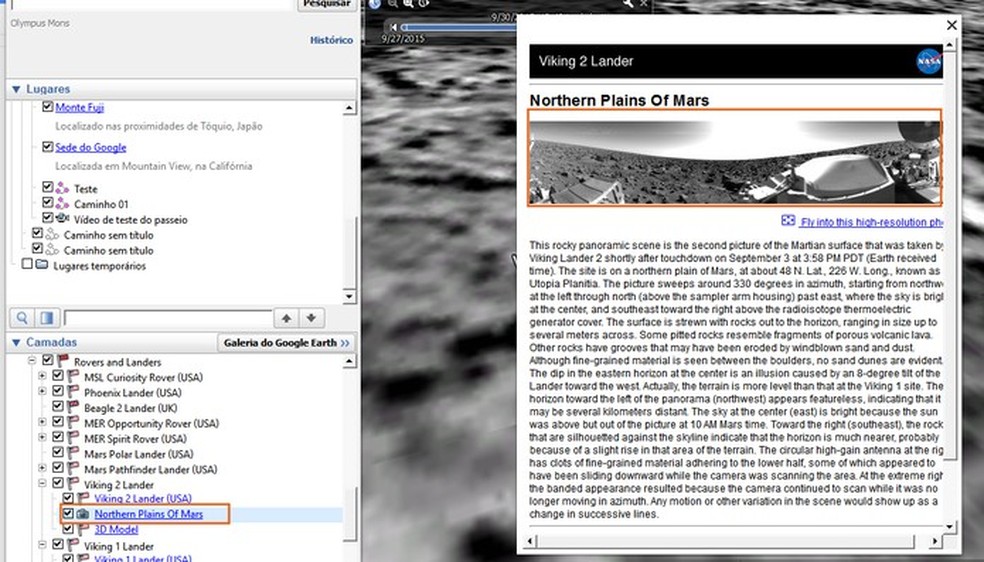This screenshot has width=984, height=562.
Task: Open the 3D Model link under Viking 2
Action: [x=116, y=529]
